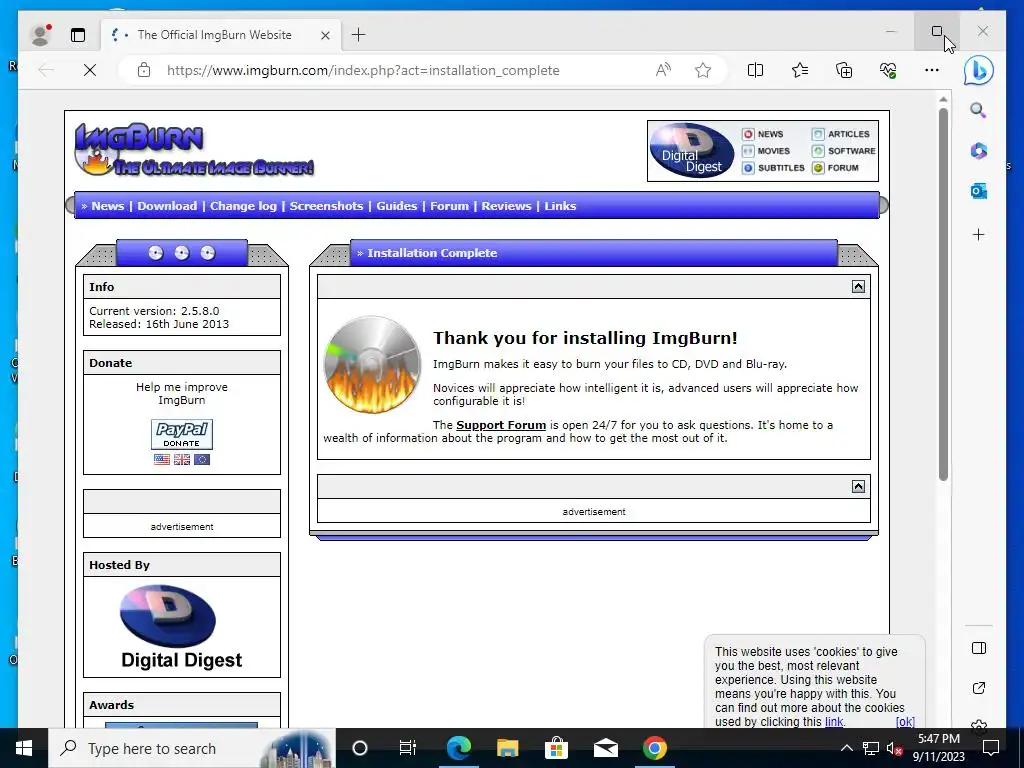Go to the Download page

167,206
